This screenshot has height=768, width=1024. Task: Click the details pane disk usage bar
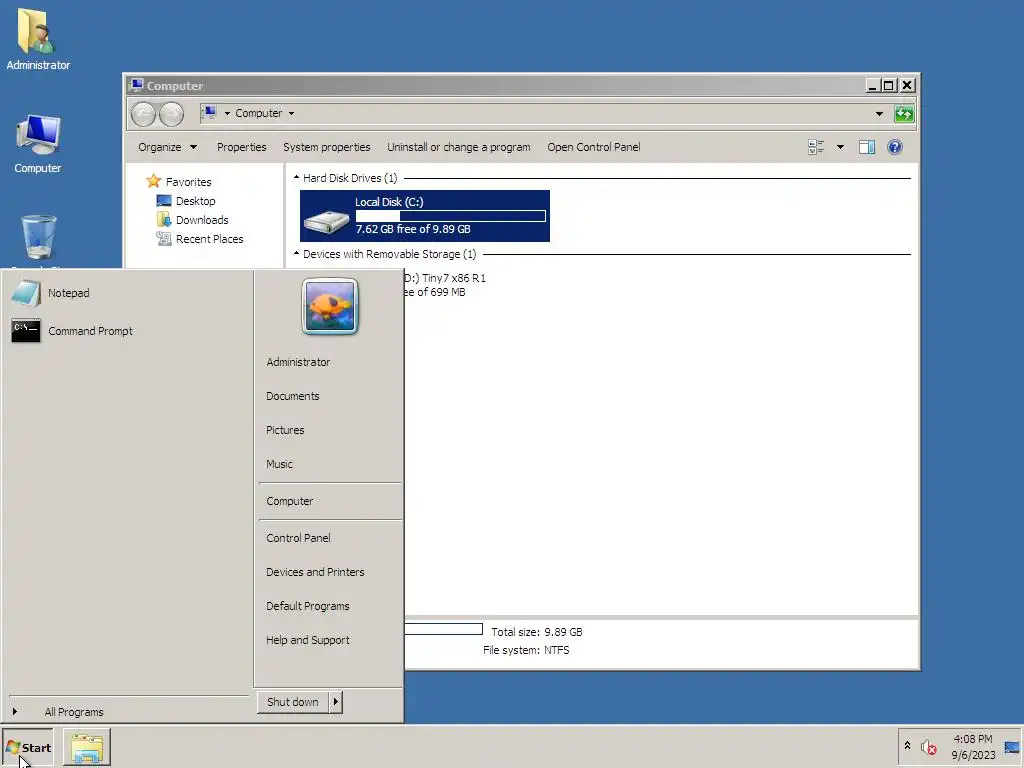[x=443, y=629]
